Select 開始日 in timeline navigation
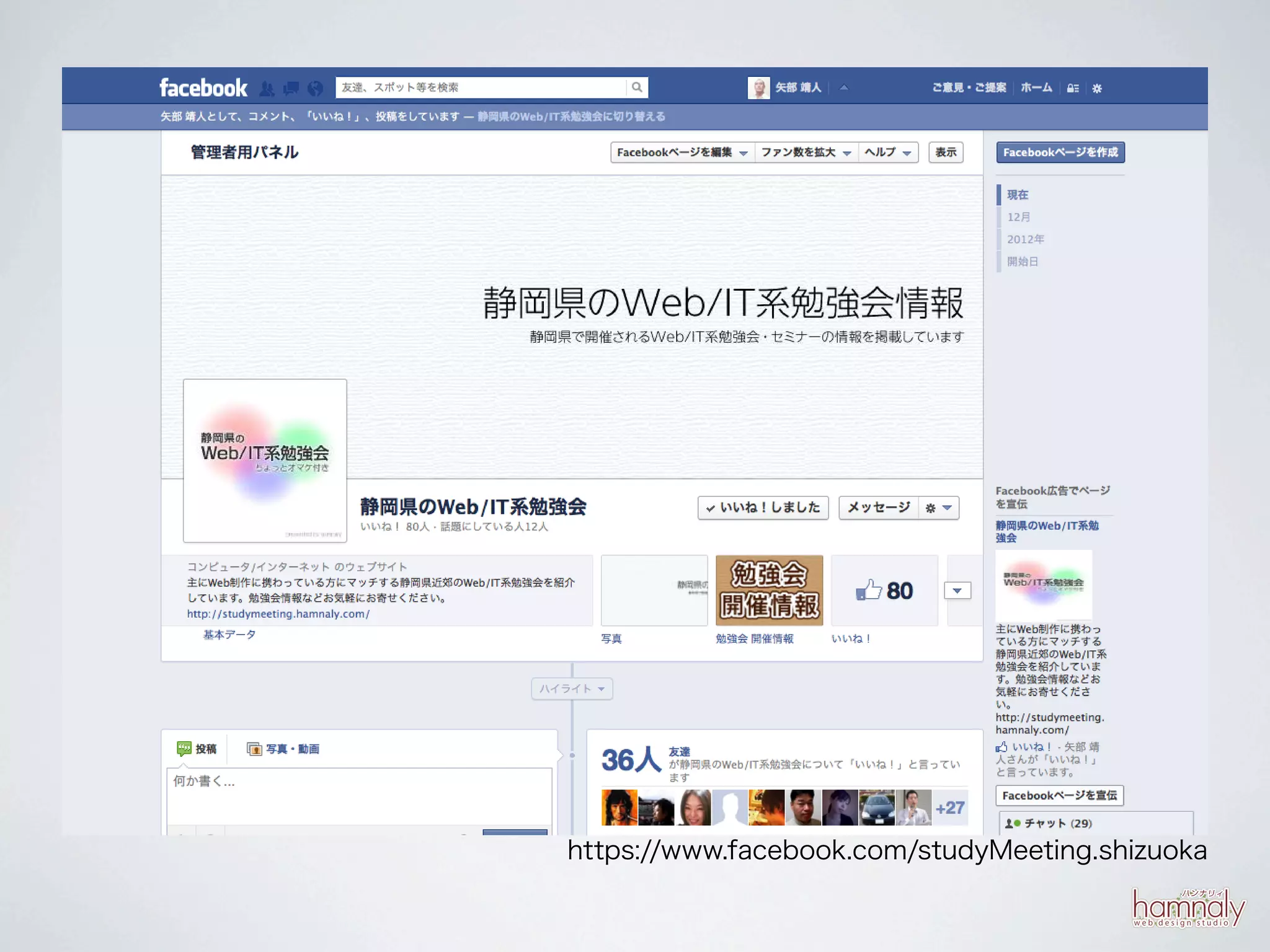Image resolution: width=1270 pixels, height=952 pixels. point(1023,262)
